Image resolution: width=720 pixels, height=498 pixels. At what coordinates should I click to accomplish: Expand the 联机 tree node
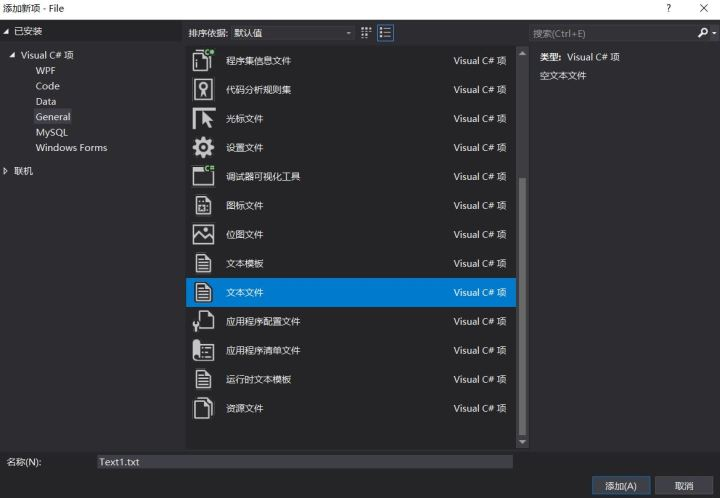7,171
